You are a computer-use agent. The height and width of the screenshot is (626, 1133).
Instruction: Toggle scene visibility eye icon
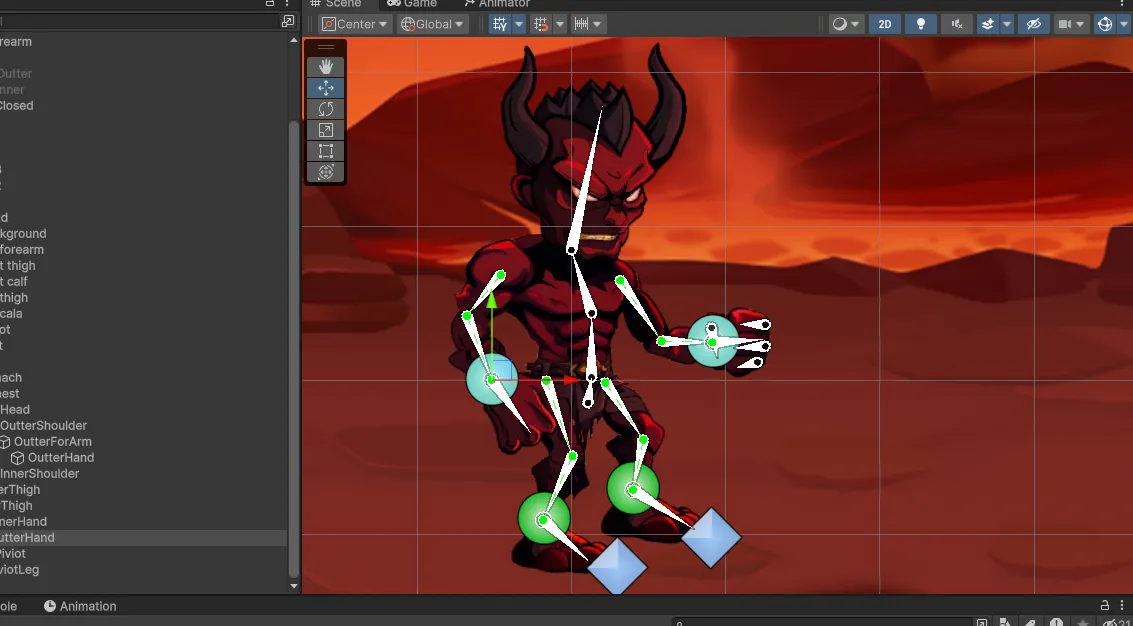(x=1033, y=24)
